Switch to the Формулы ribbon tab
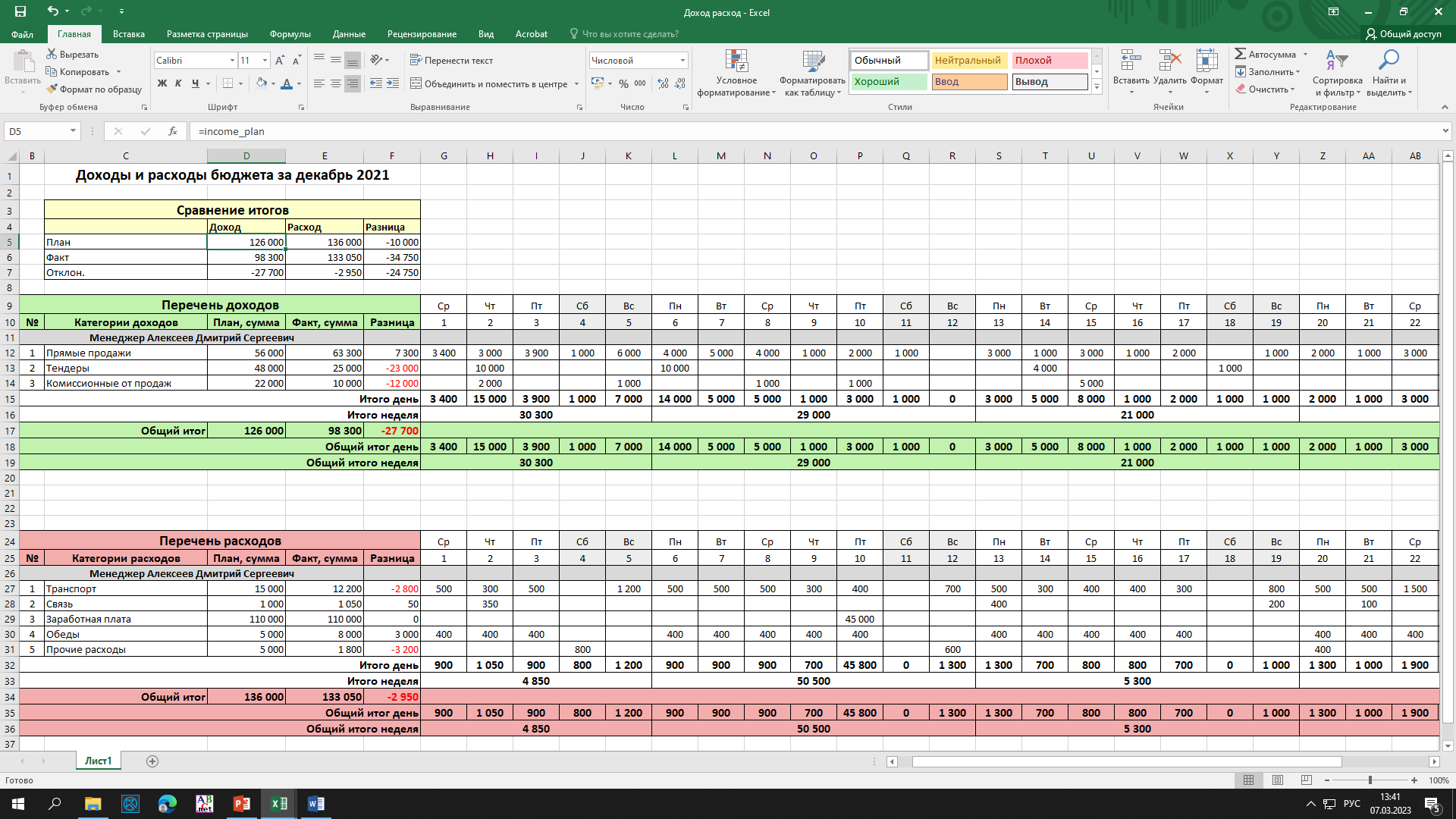The image size is (1456, 819). tap(290, 34)
